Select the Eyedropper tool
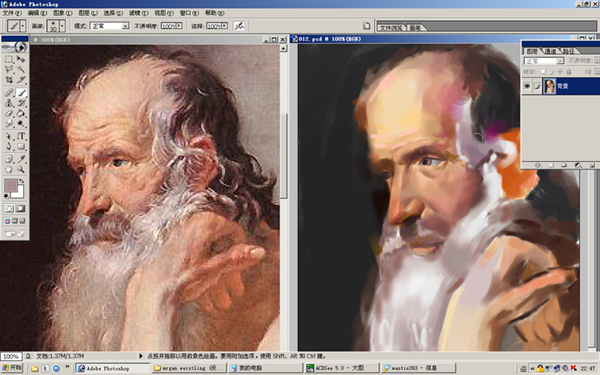 pos(21,159)
